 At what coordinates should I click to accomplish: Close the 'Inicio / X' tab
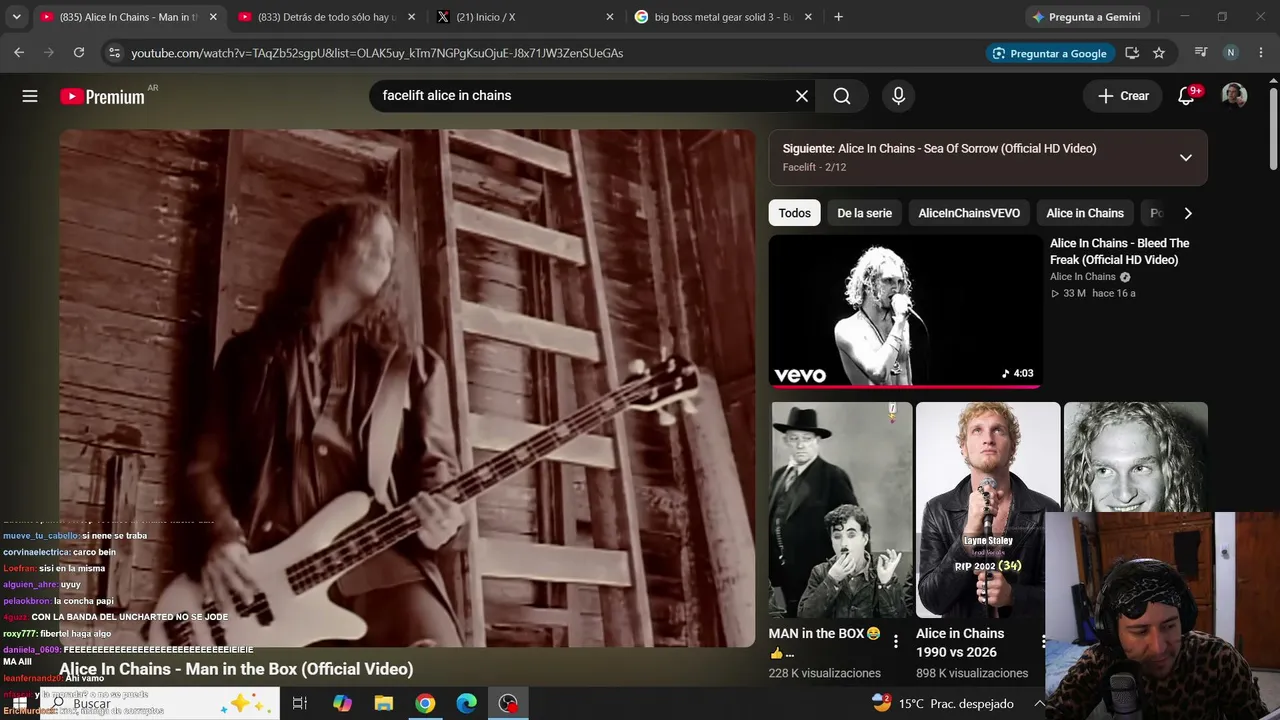[x=610, y=17]
